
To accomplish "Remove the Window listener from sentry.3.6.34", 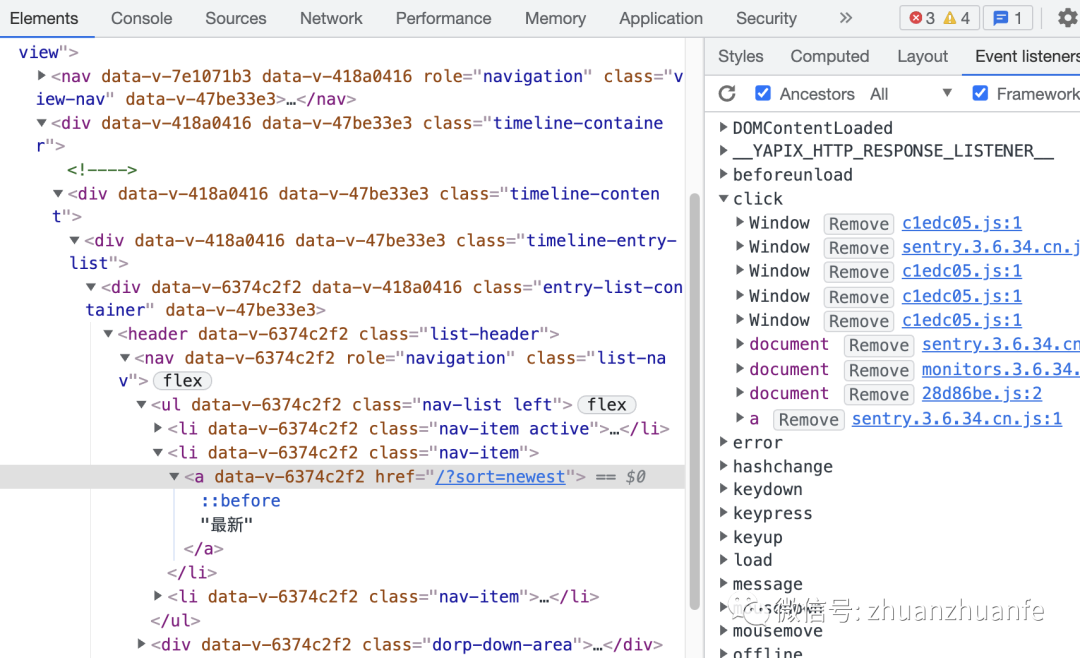I will point(858,248).
